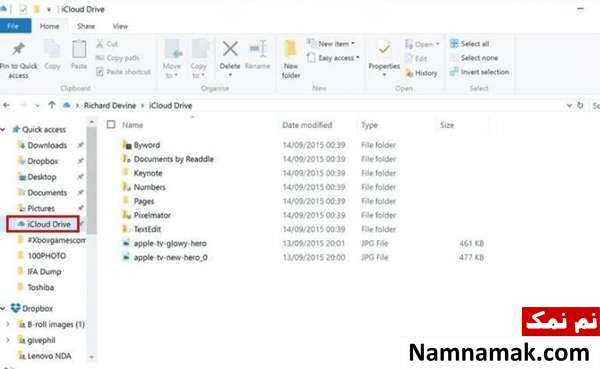Select the Byword folder
The height and width of the screenshot is (369, 600).
(147, 145)
